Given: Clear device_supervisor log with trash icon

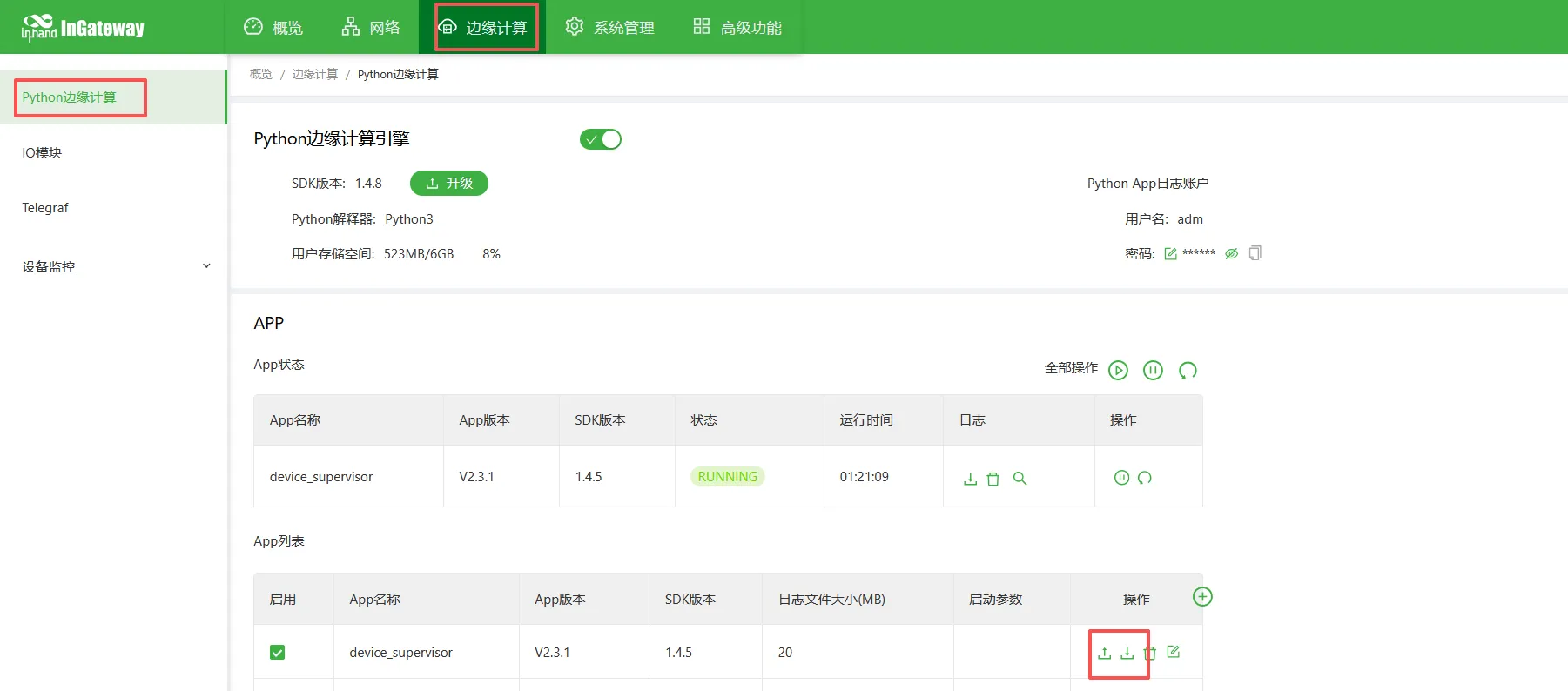Looking at the screenshot, I should [x=993, y=479].
